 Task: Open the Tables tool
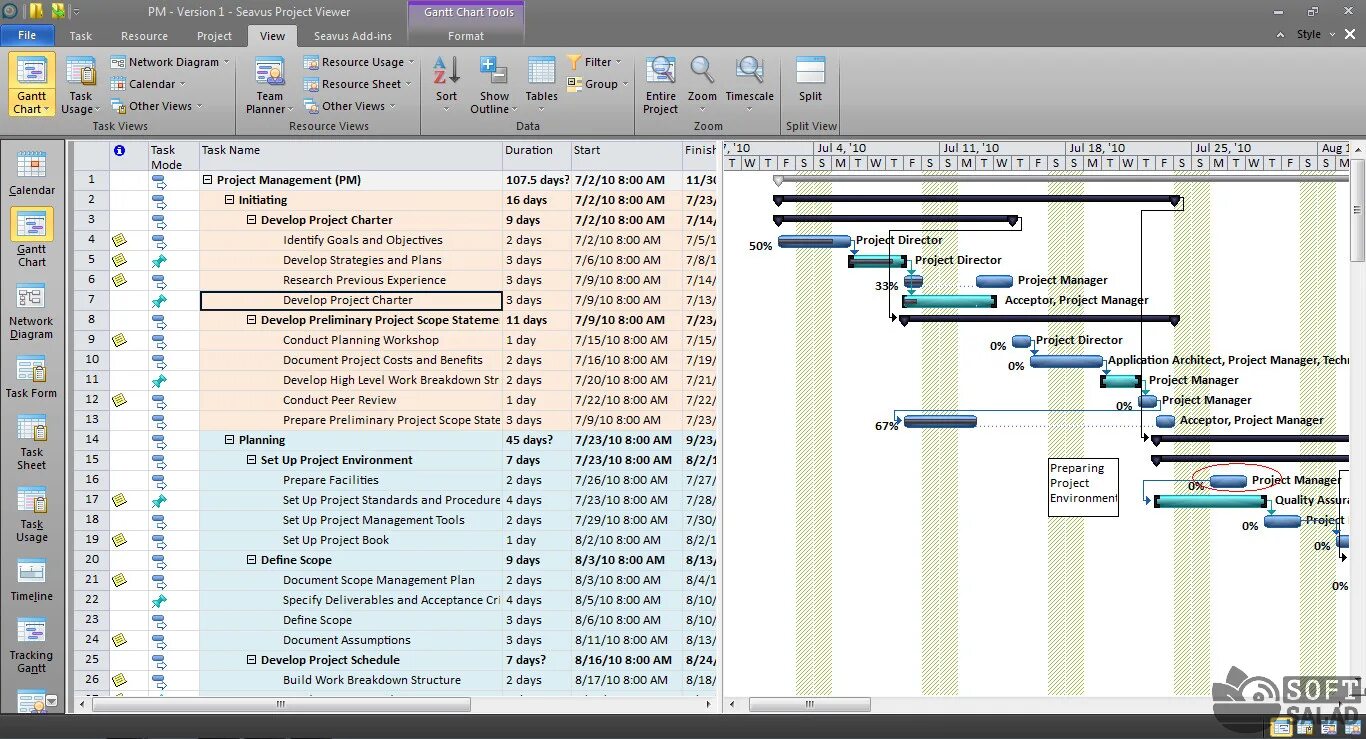[541, 85]
